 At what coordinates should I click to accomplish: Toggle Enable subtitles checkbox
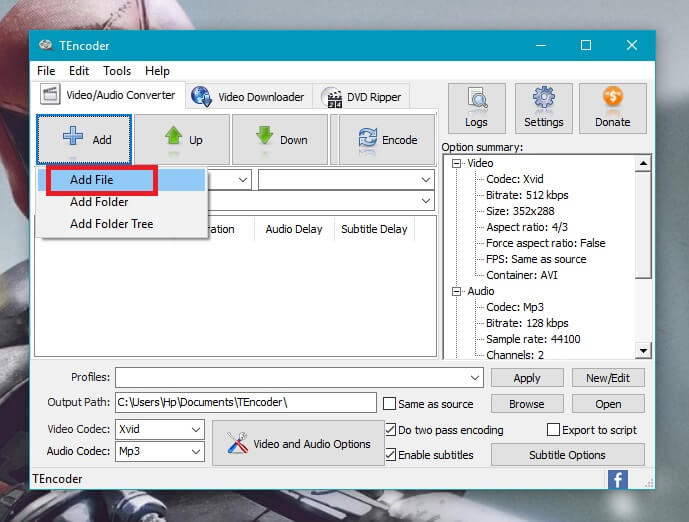point(390,454)
